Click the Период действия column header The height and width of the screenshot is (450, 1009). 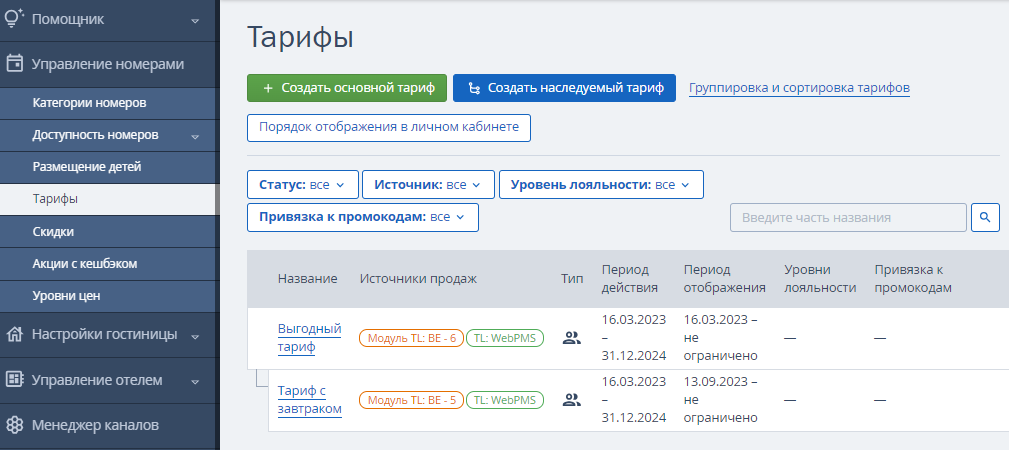(630, 279)
